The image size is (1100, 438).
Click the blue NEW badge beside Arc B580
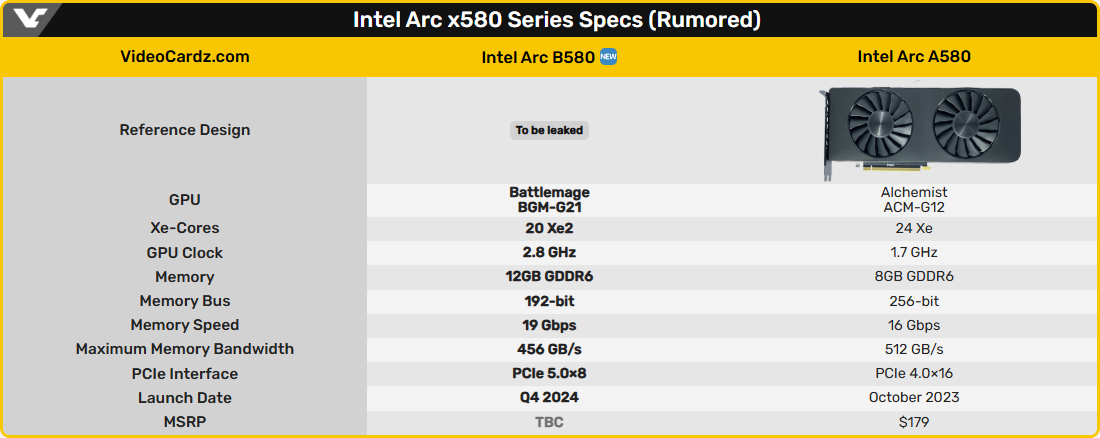[x=608, y=57]
